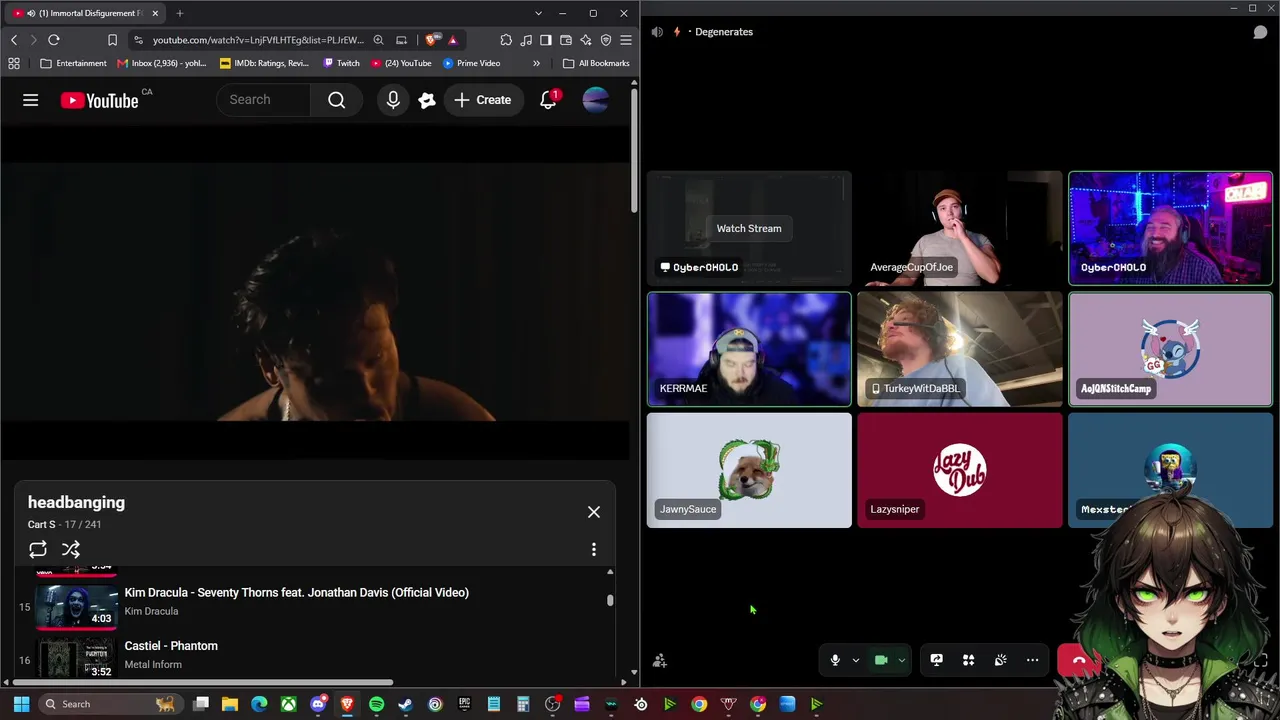The image size is (1280, 720).
Task: Start voice search with microphone icon
Action: pyautogui.click(x=393, y=100)
